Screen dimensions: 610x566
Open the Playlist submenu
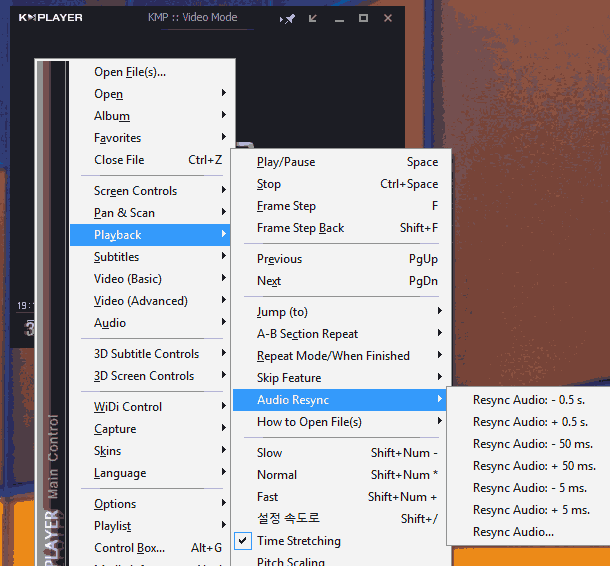152,526
